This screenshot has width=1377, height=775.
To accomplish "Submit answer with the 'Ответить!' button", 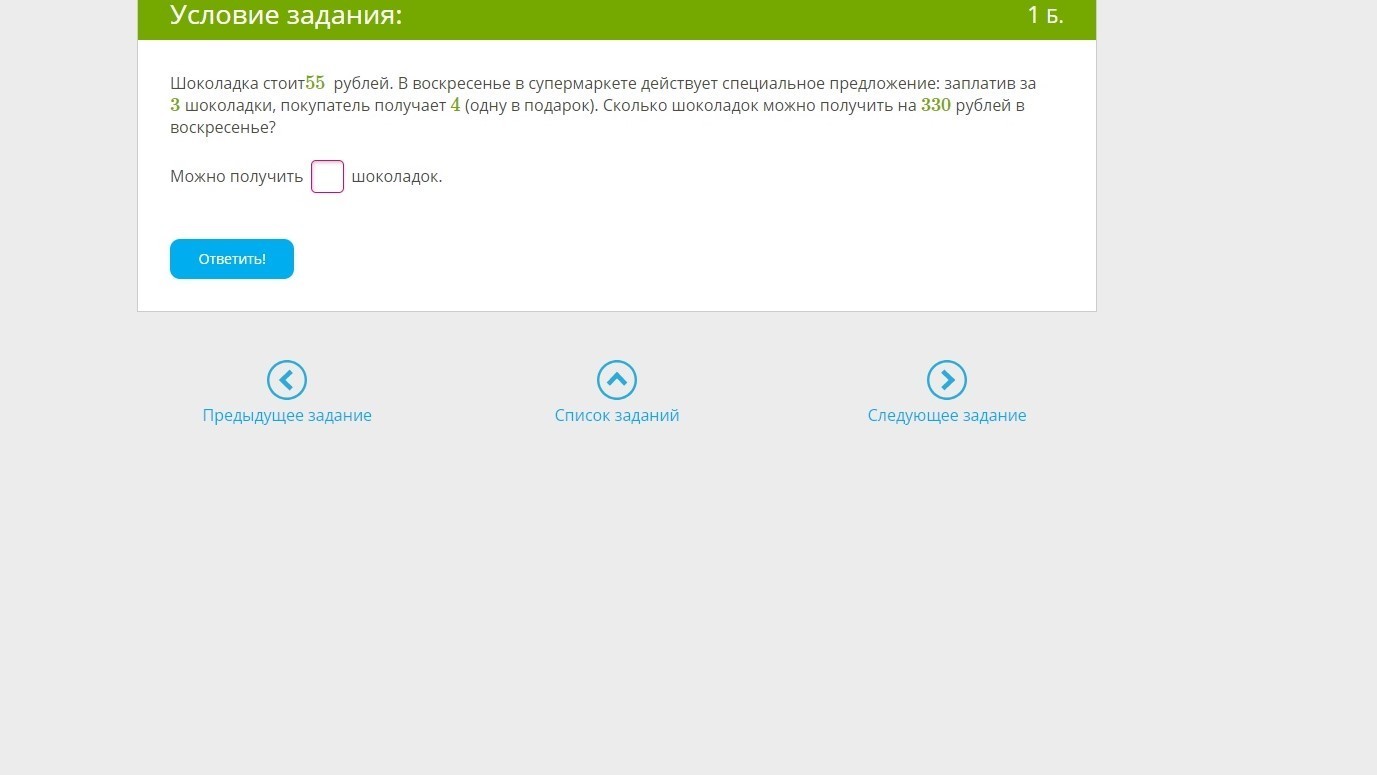I will point(232,259).
